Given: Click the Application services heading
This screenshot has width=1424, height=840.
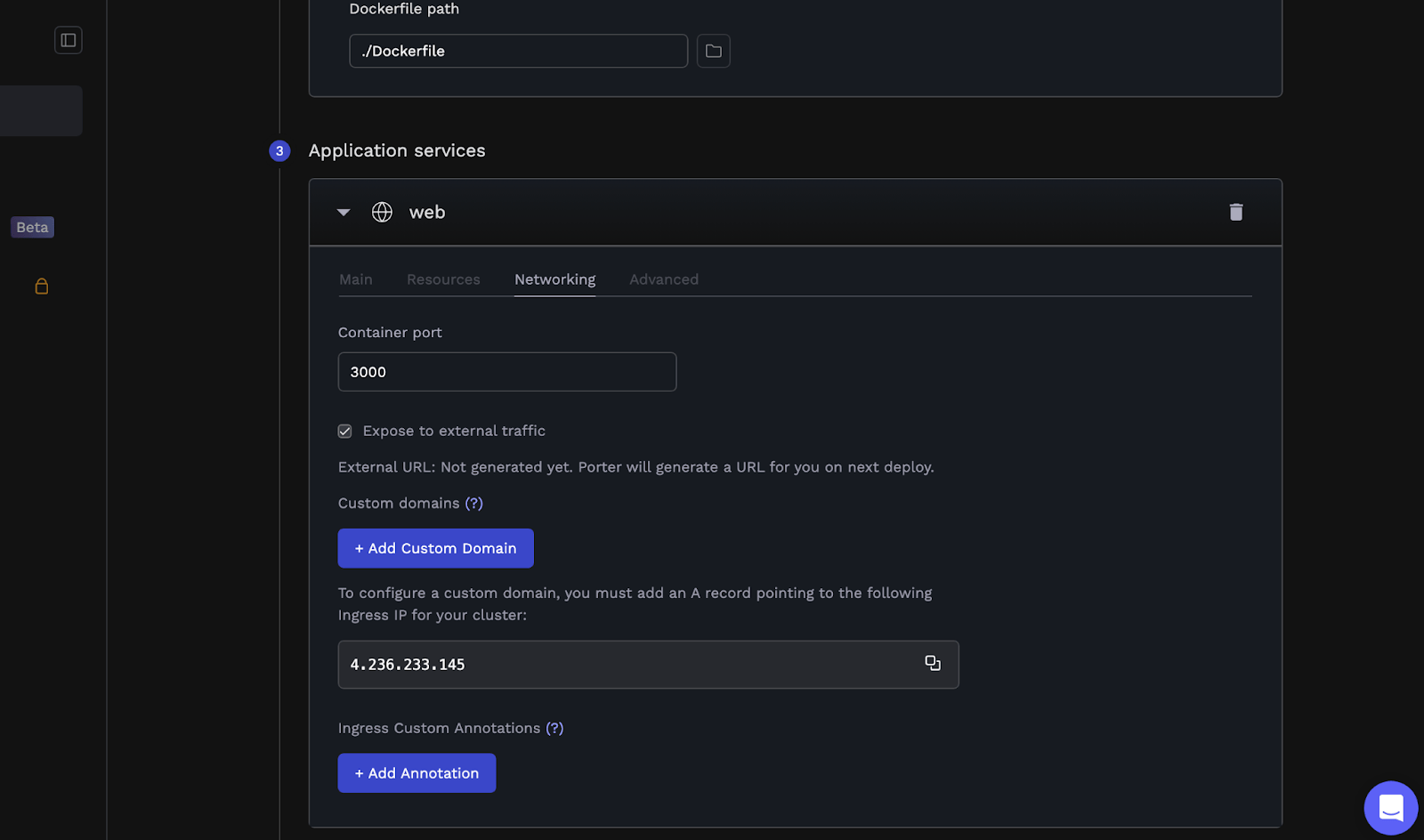Looking at the screenshot, I should pyautogui.click(x=397, y=150).
